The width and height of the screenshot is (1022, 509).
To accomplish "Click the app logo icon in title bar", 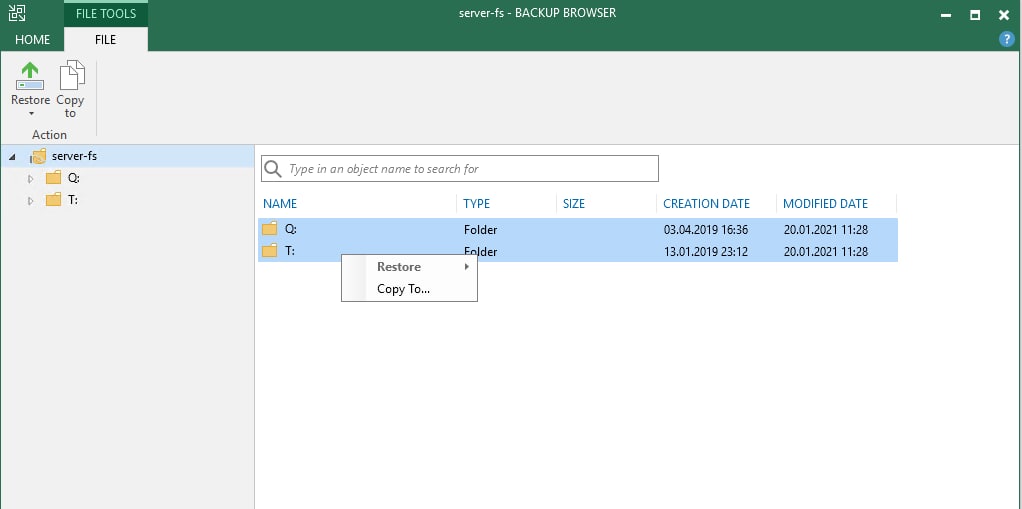I will coord(16,14).
